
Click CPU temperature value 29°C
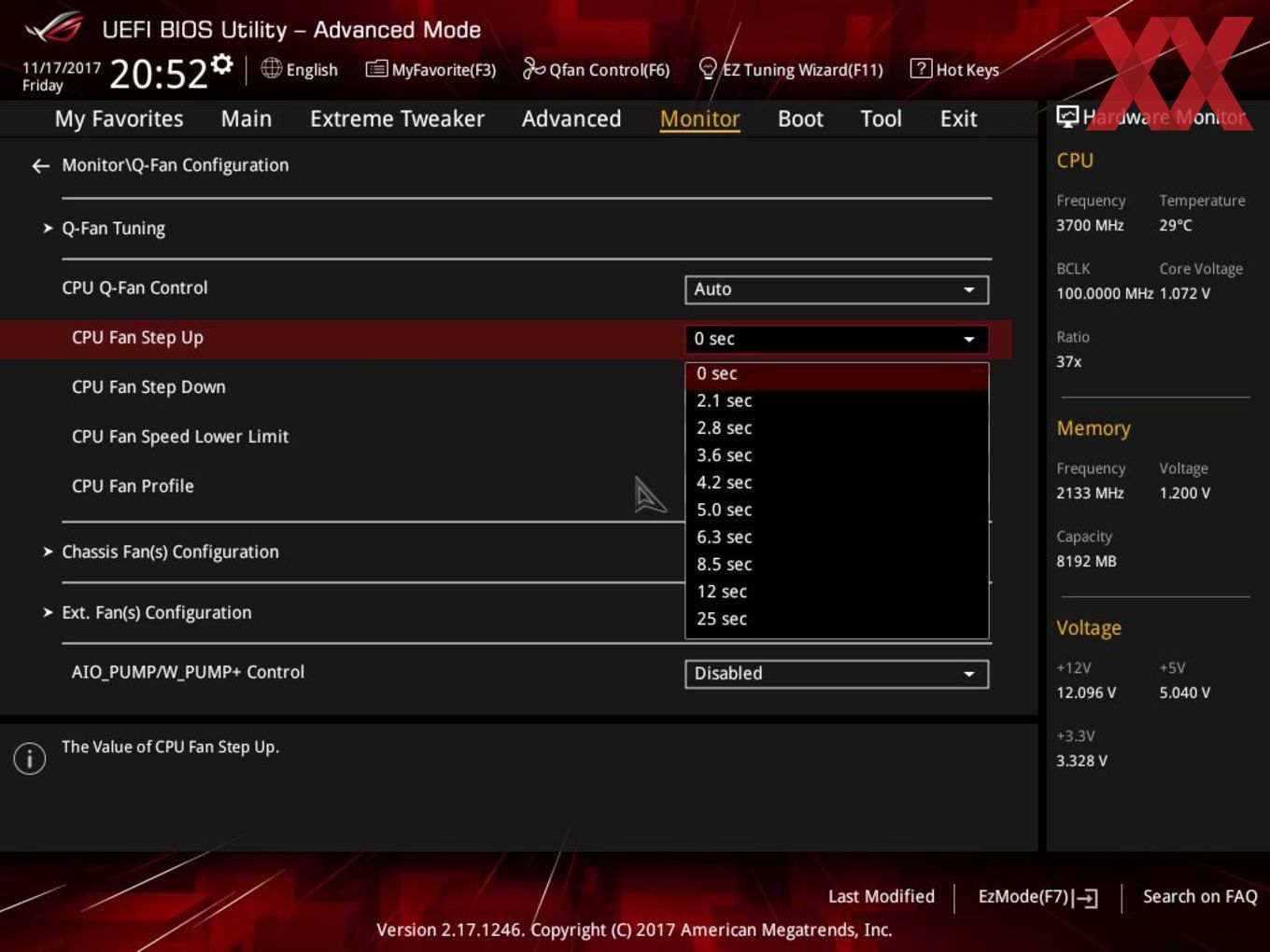click(1175, 225)
